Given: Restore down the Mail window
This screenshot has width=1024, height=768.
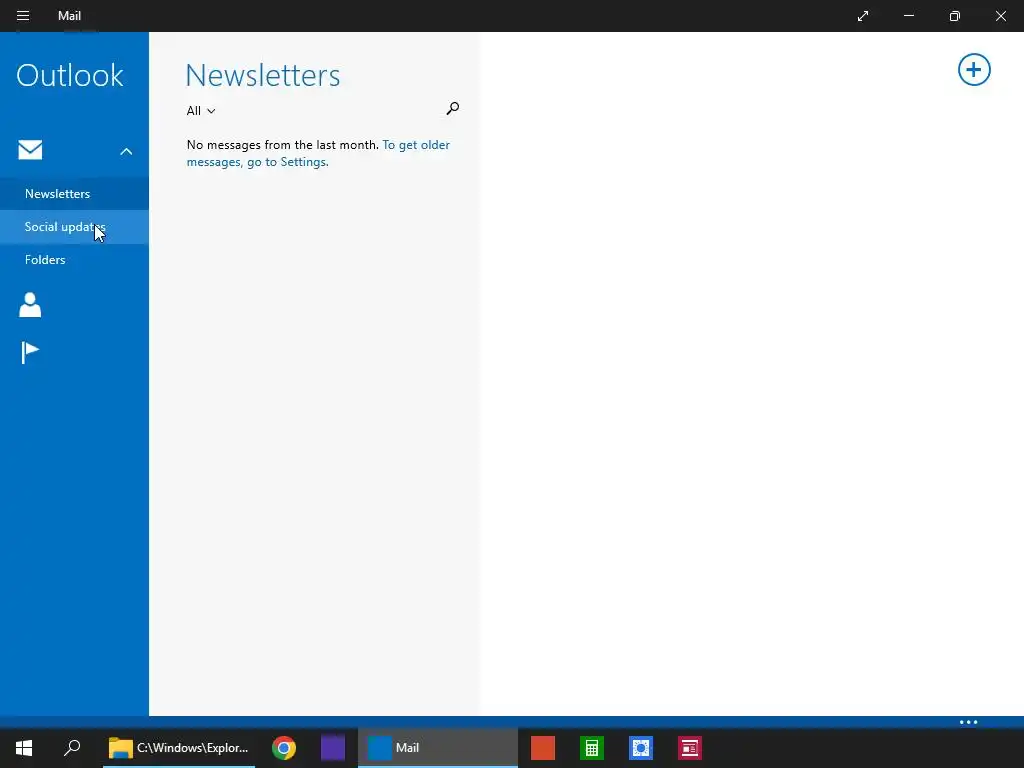Looking at the screenshot, I should (955, 16).
